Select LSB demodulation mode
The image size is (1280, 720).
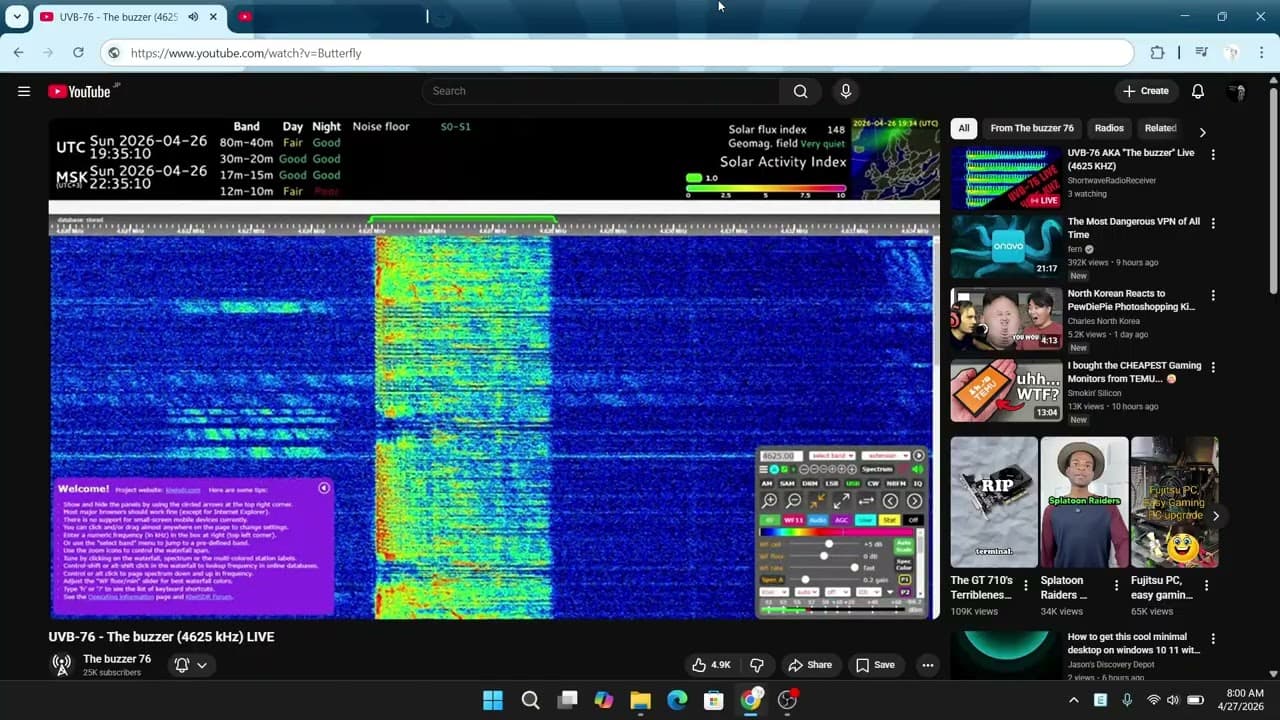(831, 484)
